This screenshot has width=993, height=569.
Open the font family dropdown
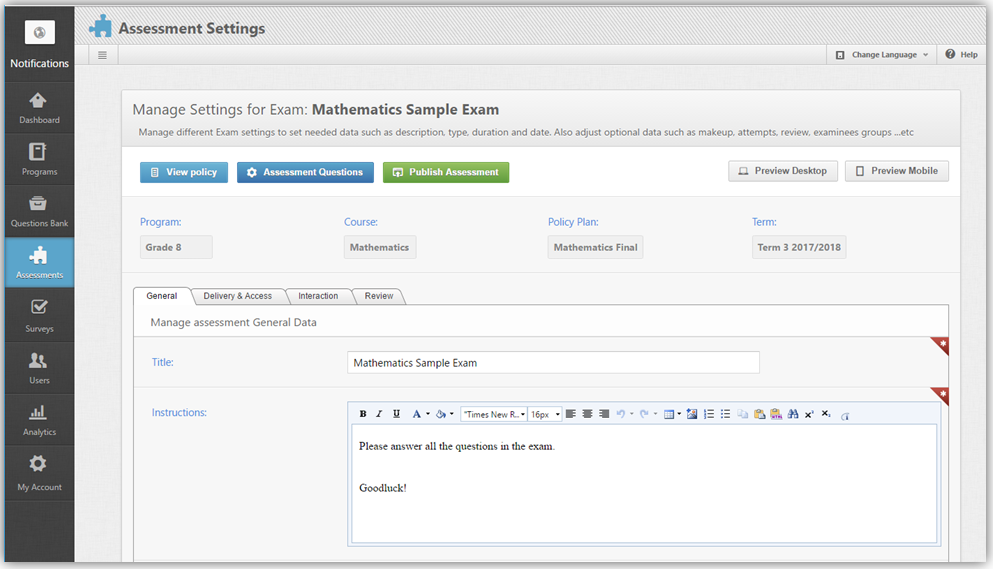tap(494, 414)
